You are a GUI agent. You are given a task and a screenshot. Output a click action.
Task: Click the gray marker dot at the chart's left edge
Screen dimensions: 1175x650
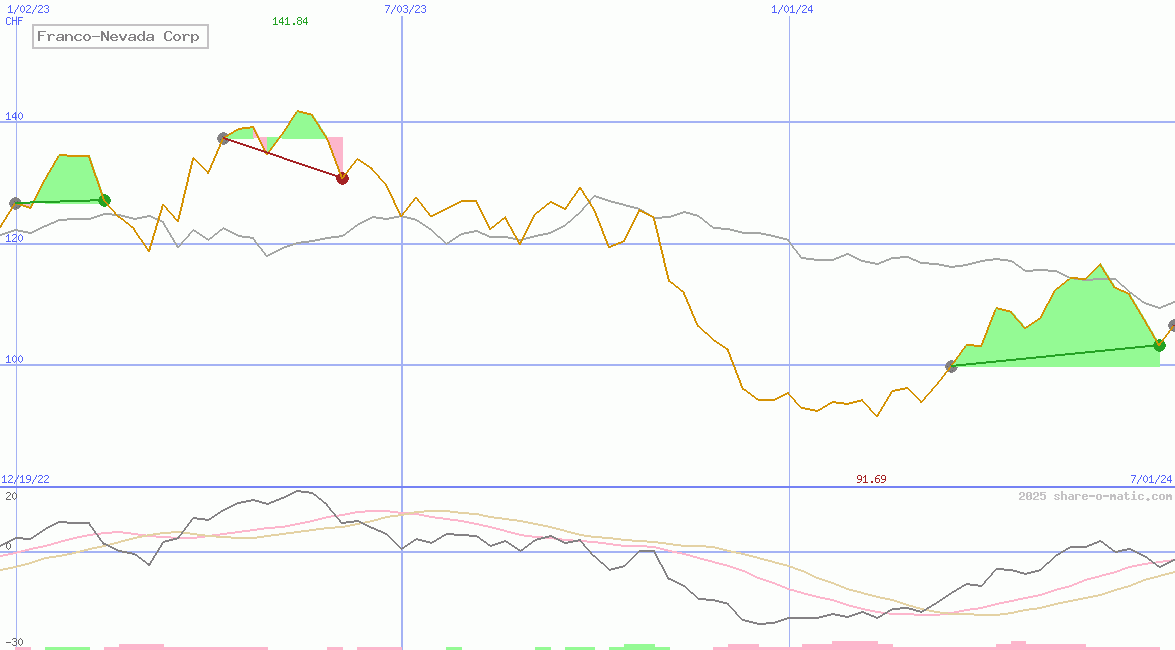click(x=15, y=203)
